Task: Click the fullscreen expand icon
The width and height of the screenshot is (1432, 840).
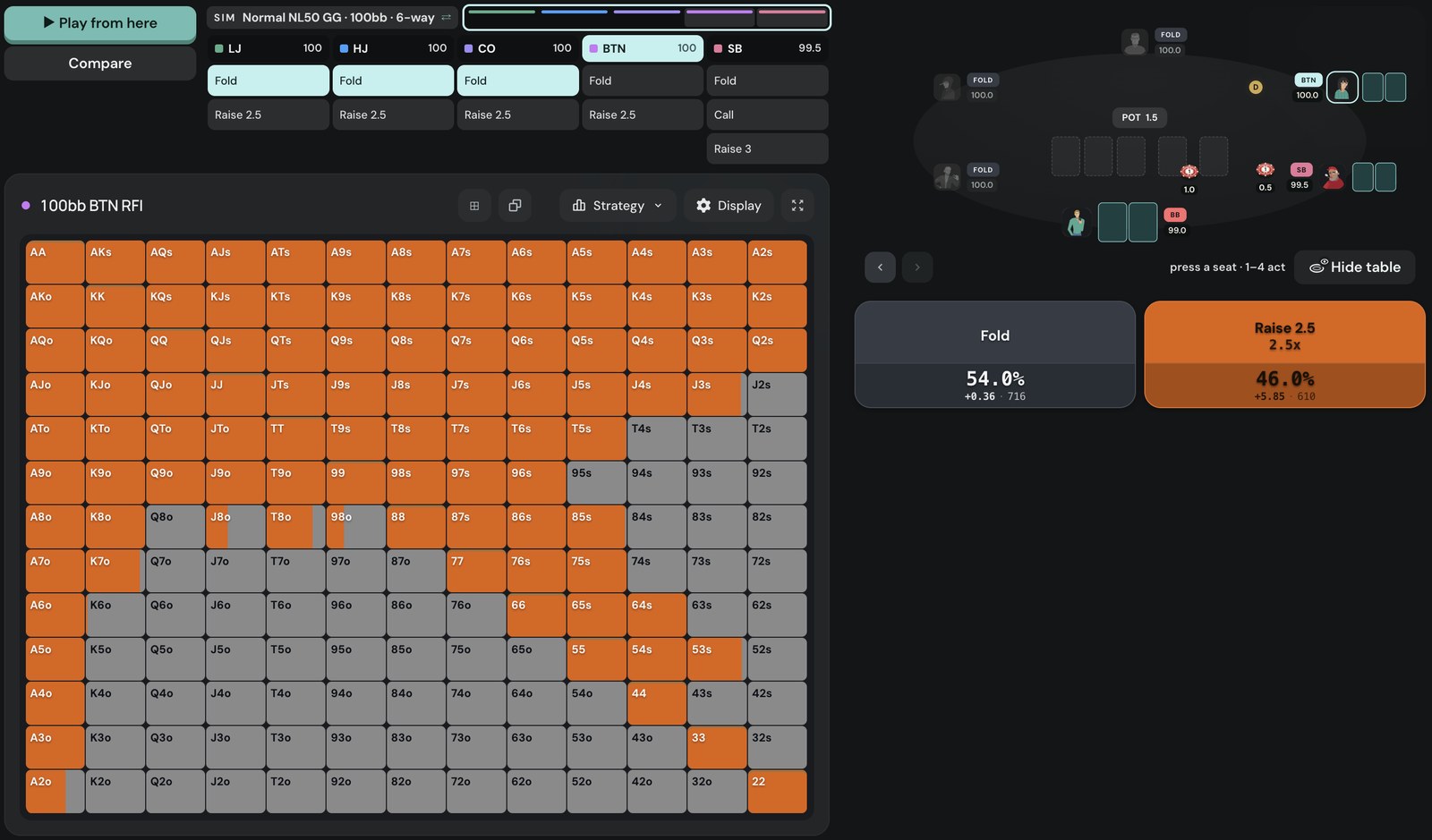Action: coord(797,206)
